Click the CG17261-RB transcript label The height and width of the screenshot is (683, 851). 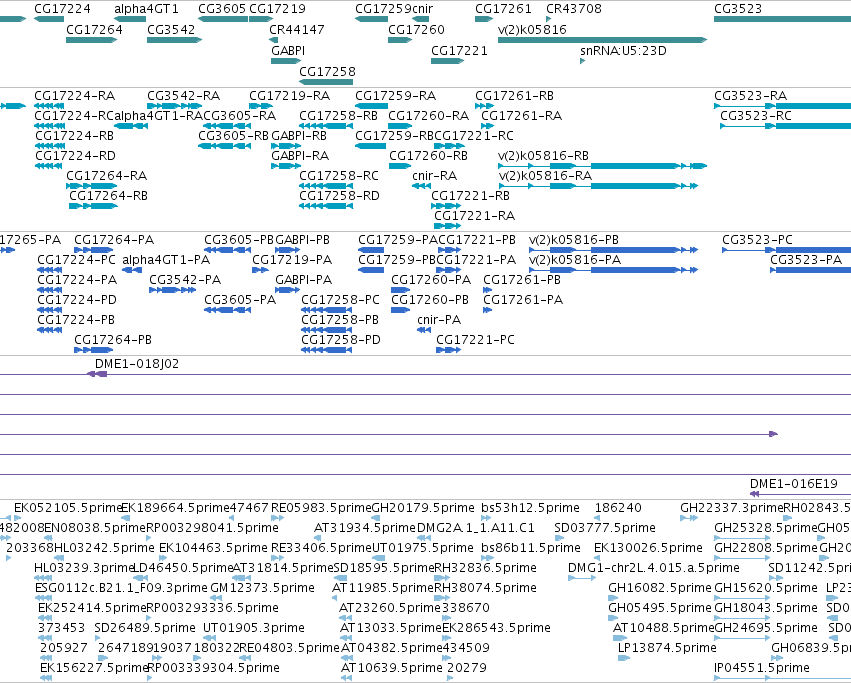click(x=515, y=96)
